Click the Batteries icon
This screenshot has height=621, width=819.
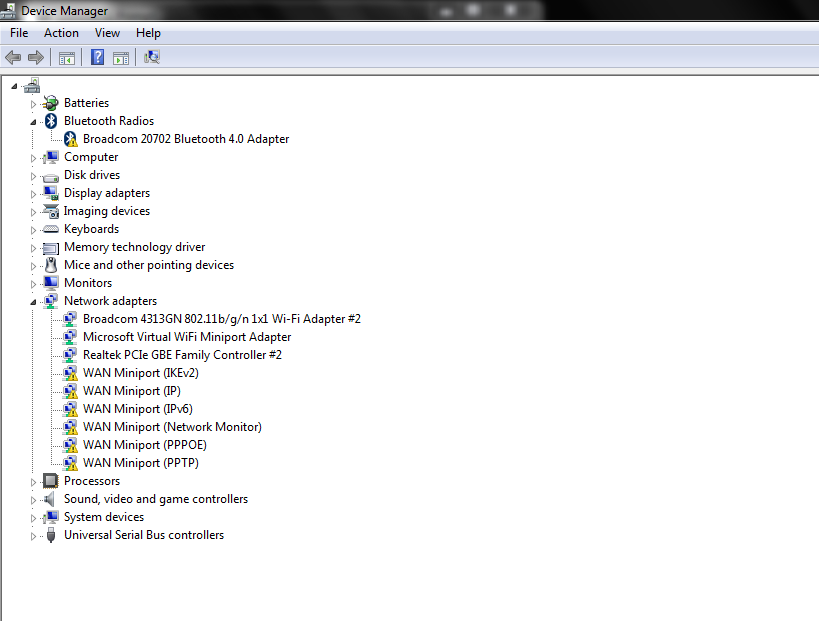point(51,103)
